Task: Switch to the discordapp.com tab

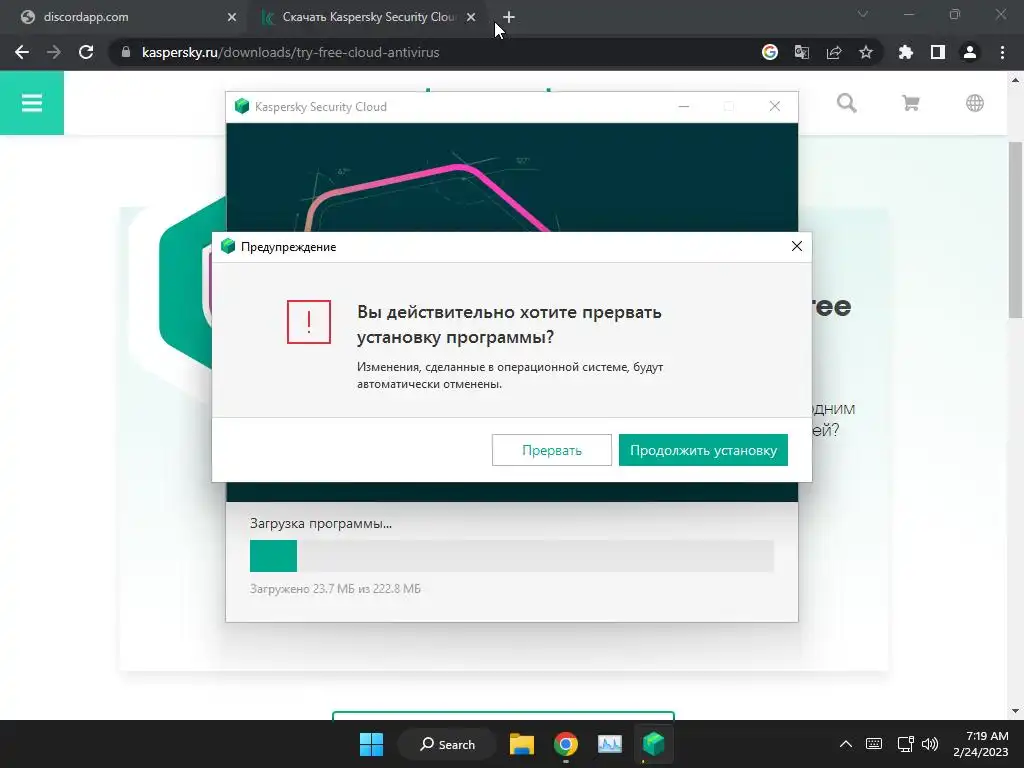Action: pyautogui.click(x=124, y=17)
